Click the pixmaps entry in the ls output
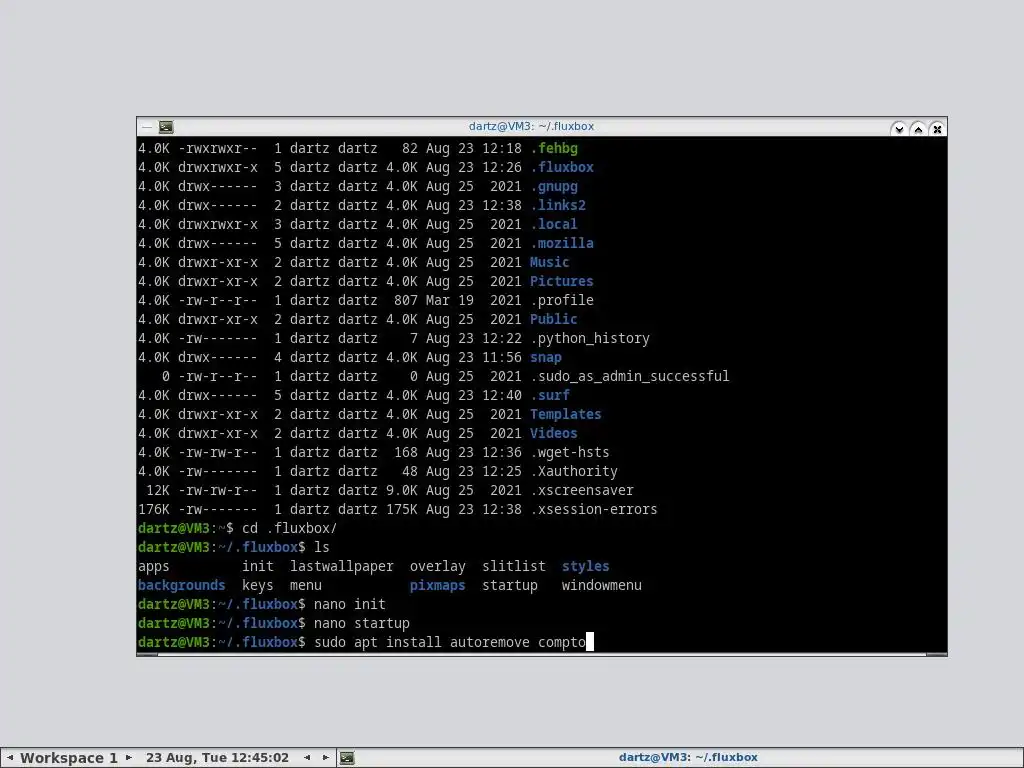Viewport: 1024px width, 768px height. pos(438,585)
